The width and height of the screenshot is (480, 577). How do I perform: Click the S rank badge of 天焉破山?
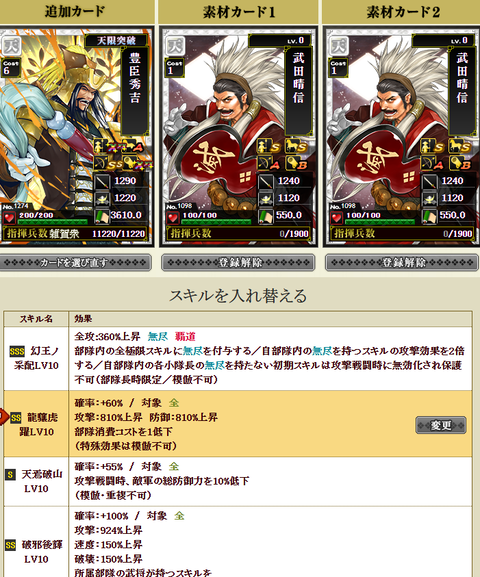[x=10, y=474]
